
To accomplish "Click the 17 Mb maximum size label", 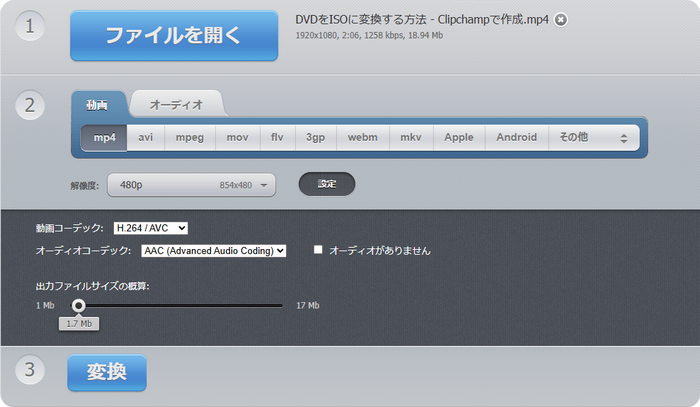I will pyautogui.click(x=308, y=306).
